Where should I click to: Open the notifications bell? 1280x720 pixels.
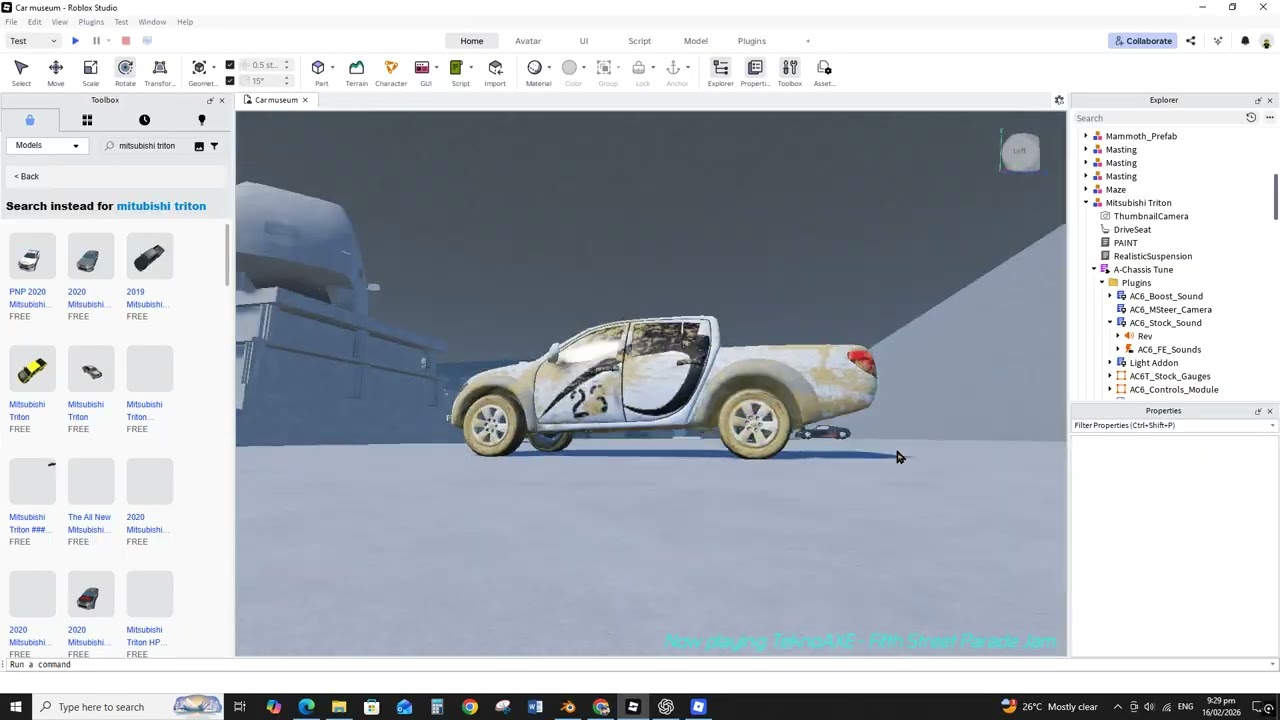(x=1245, y=41)
